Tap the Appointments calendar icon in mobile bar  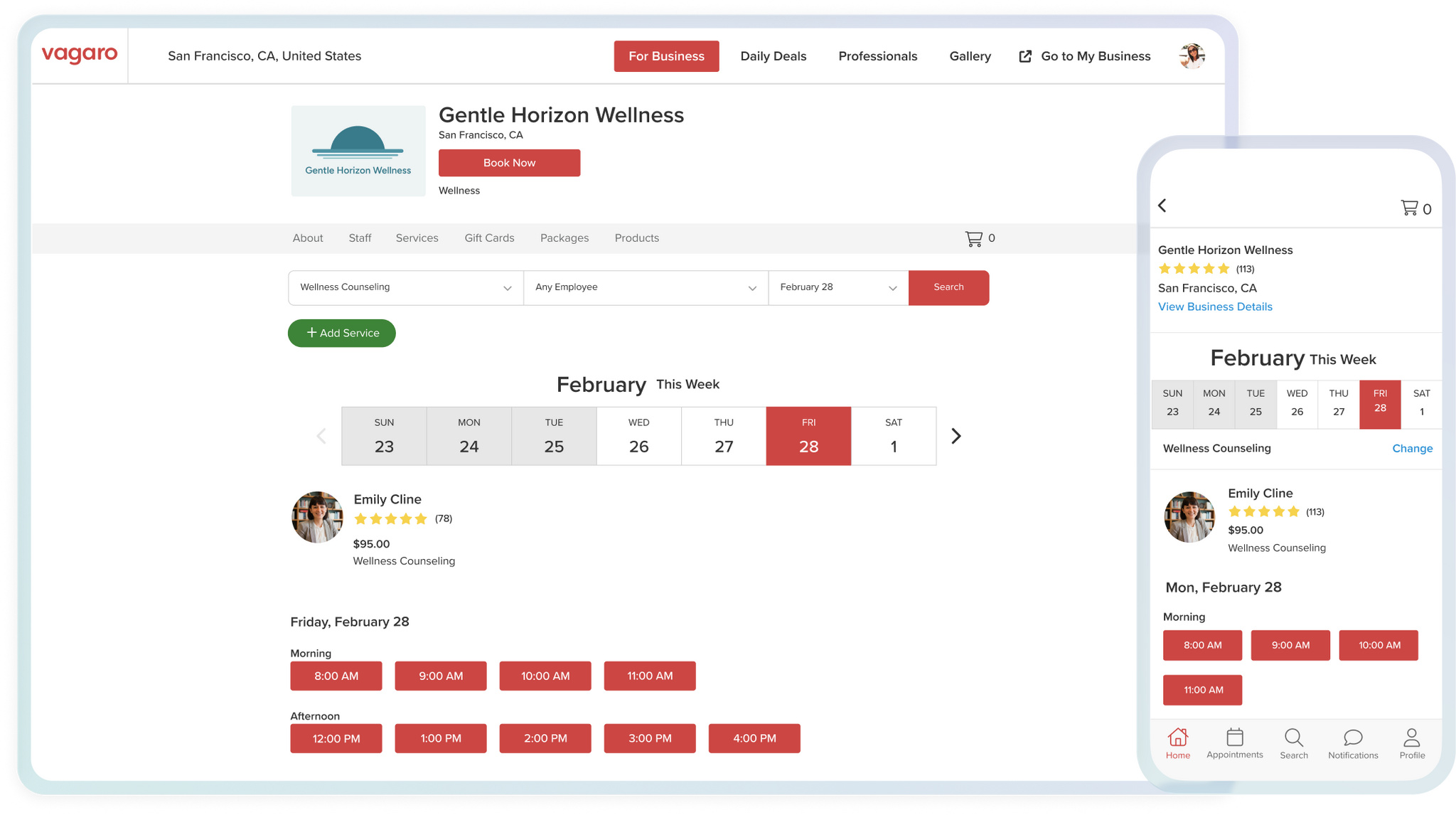(x=1235, y=737)
